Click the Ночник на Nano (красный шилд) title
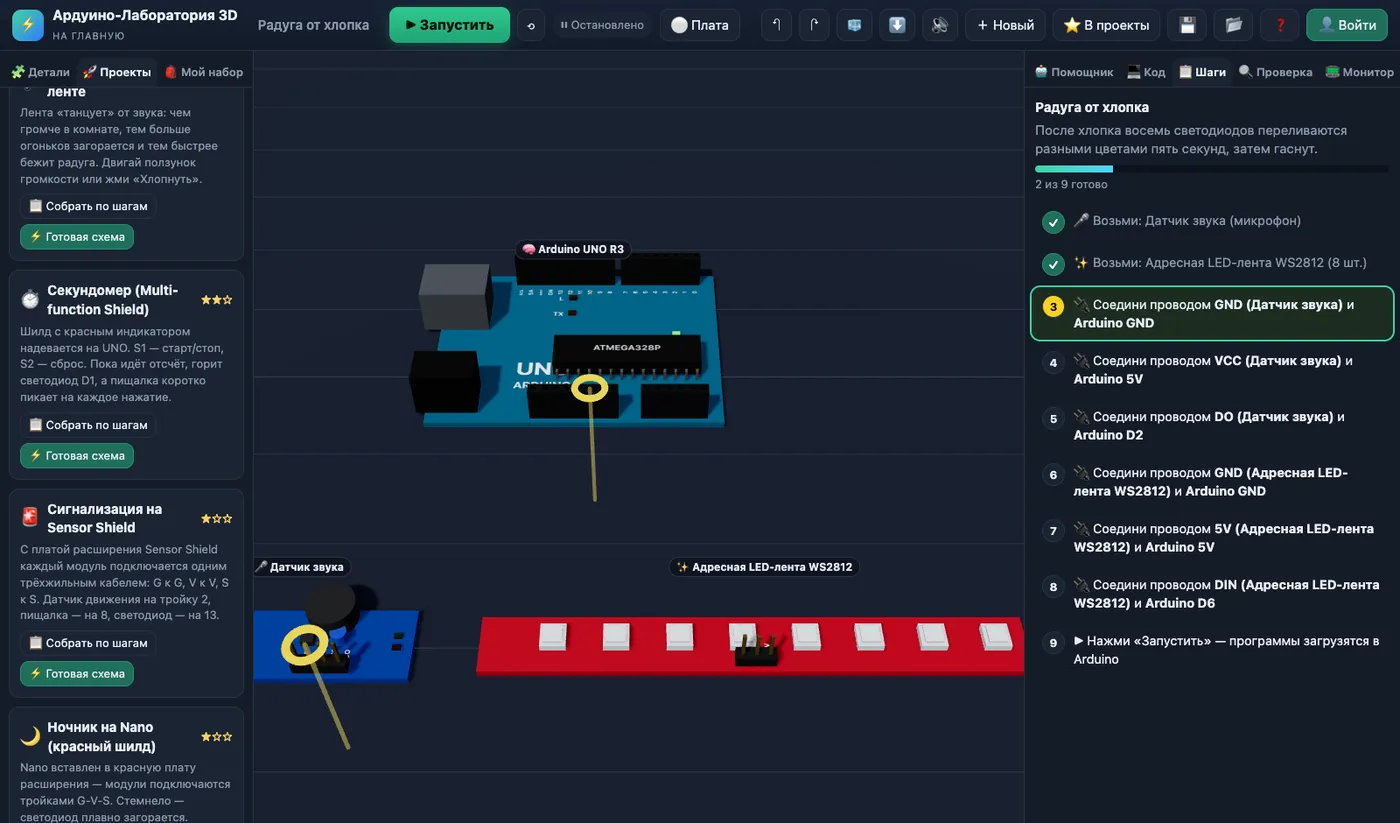 pos(101,736)
